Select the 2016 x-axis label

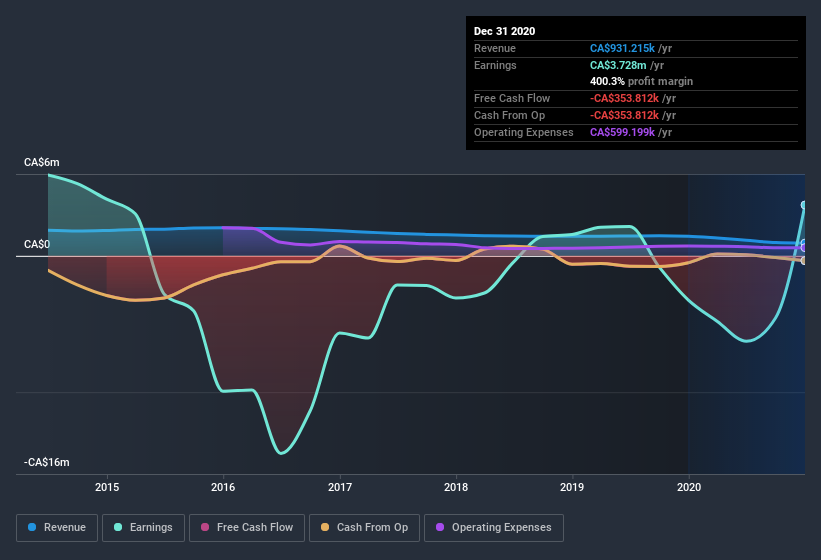(x=223, y=487)
